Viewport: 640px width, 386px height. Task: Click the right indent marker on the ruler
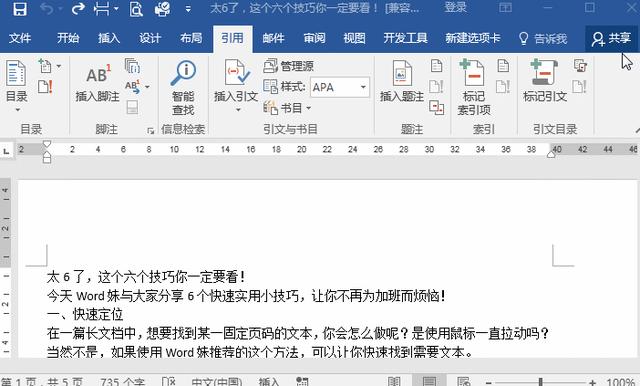[x=551, y=154]
